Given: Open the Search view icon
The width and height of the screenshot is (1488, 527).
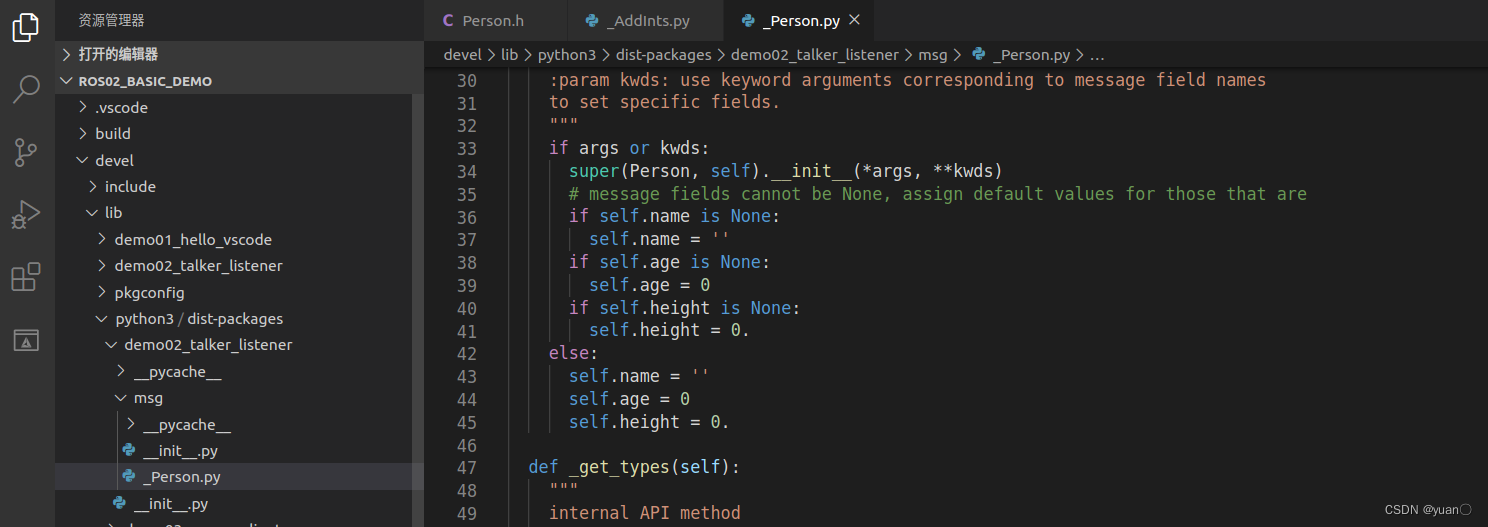Looking at the screenshot, I should coord(26,90).
